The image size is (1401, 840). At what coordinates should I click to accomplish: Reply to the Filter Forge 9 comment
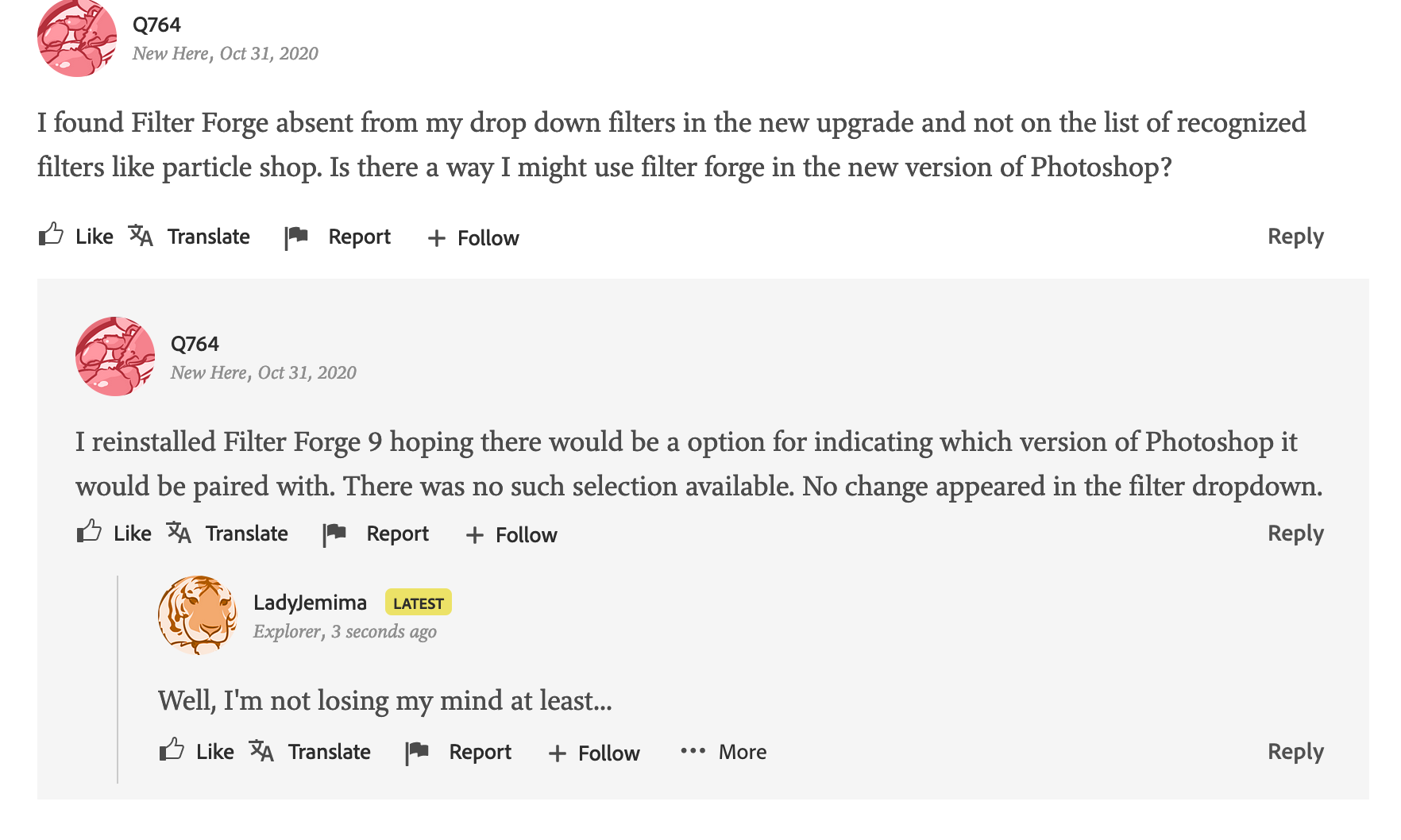point(1295,534)
